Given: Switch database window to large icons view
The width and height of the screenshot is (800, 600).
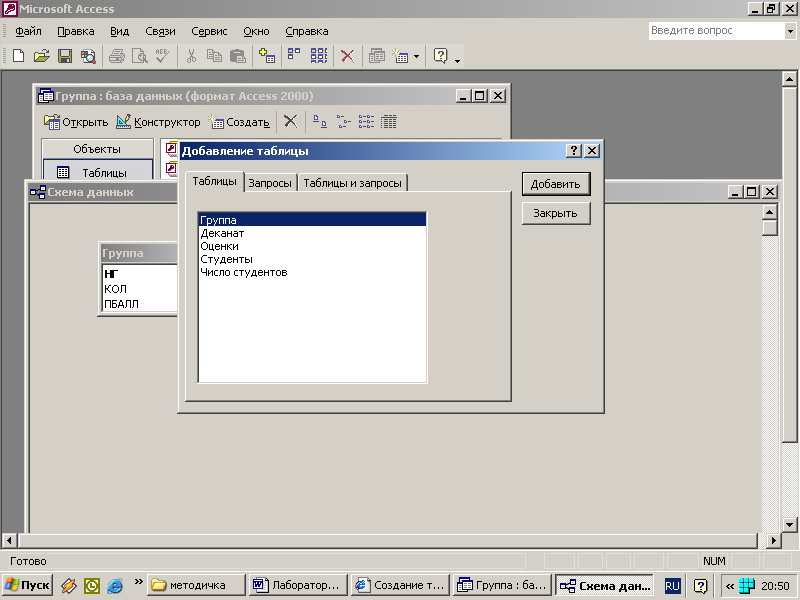Looking at the screenshot, I should pos(319,121).
